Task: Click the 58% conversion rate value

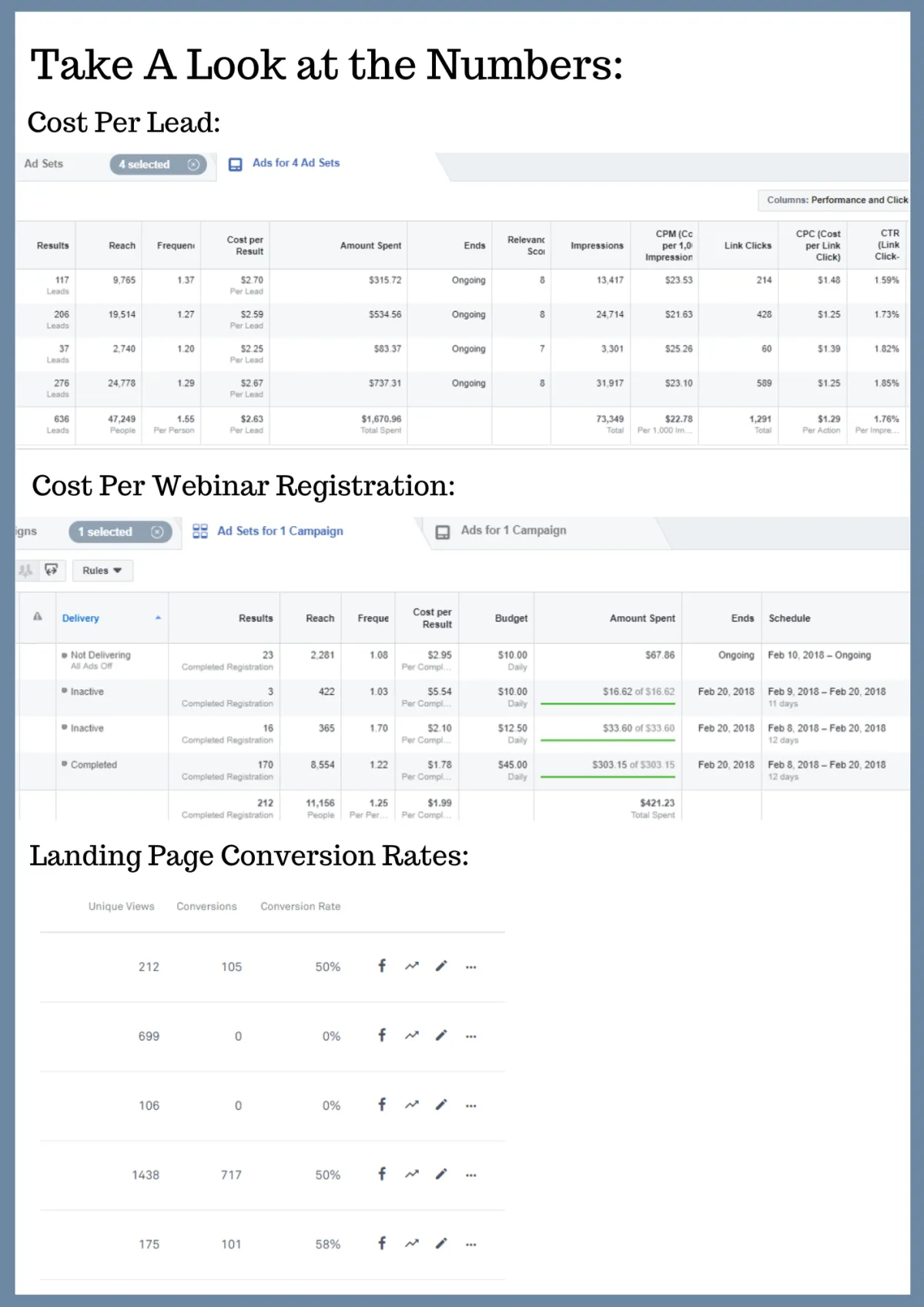Action: click(x=327, y=1244)
